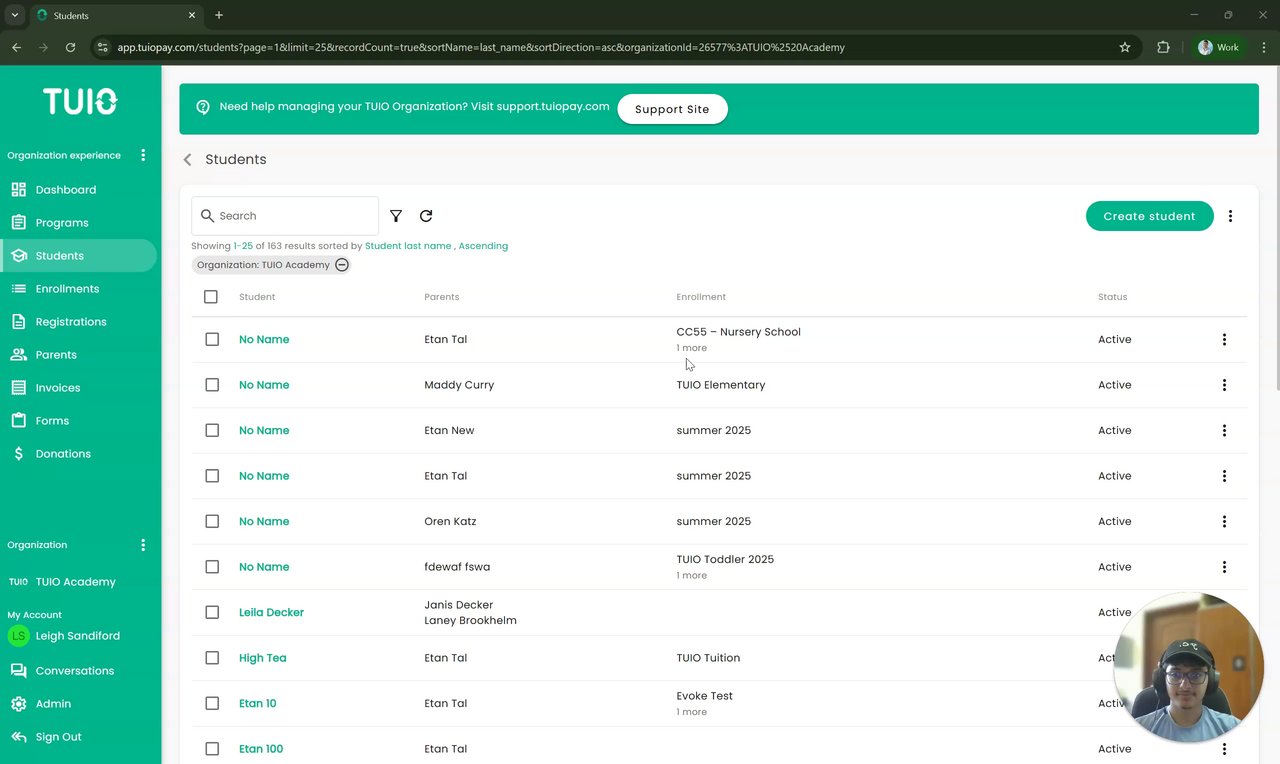
Task: Open row menu for CC55 – Nursery School student
Action: (x=1224, y=340)
